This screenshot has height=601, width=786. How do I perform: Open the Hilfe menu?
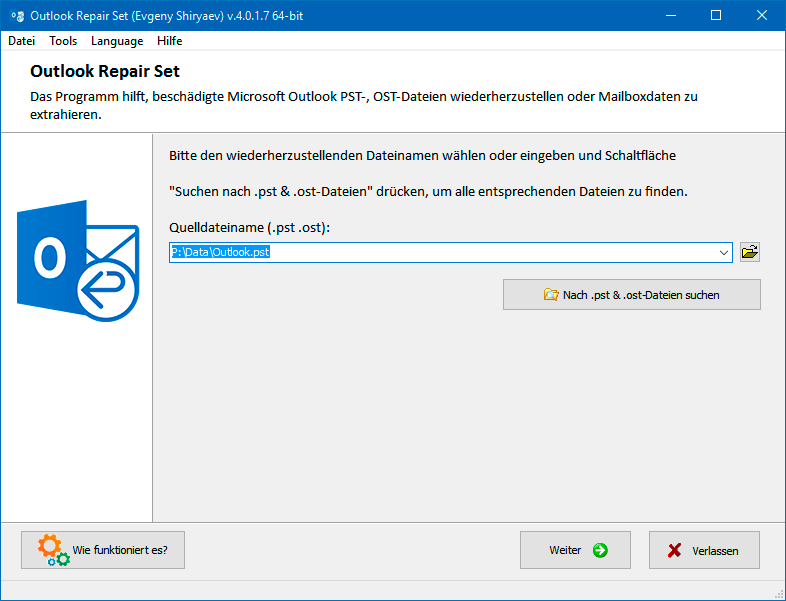click(x=169, y=41)
